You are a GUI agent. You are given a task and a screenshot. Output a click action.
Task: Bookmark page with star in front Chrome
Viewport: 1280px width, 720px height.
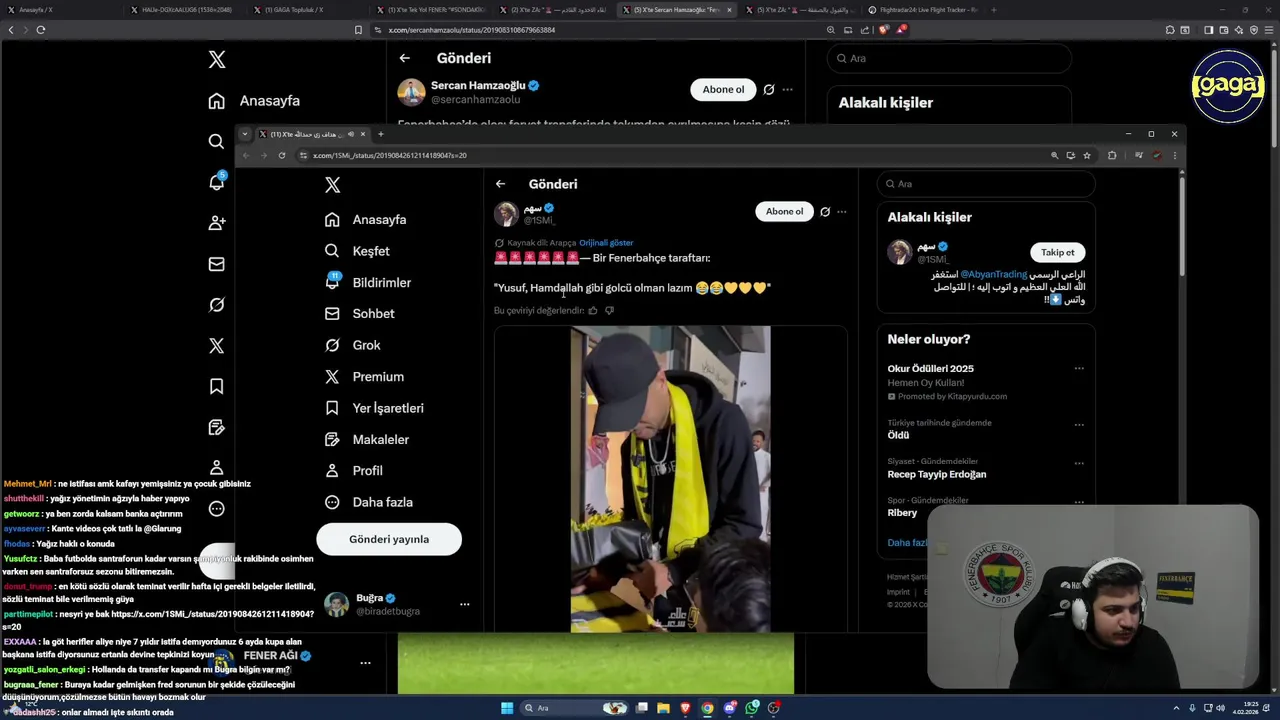point(1087,155)
